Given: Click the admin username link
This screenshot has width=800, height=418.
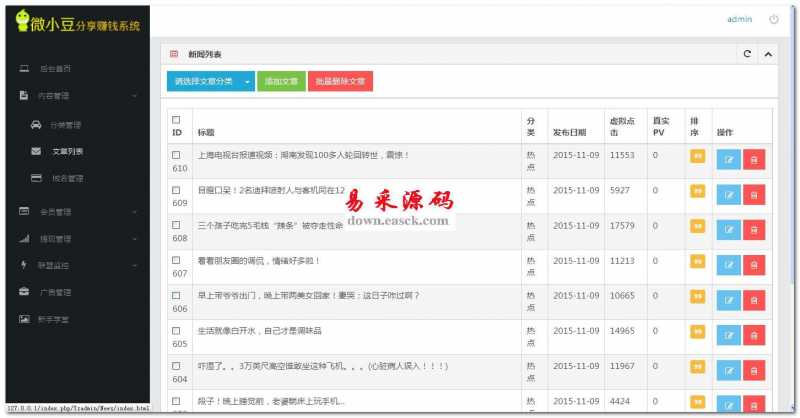Looking at the screenshot, I should [739, 19].
